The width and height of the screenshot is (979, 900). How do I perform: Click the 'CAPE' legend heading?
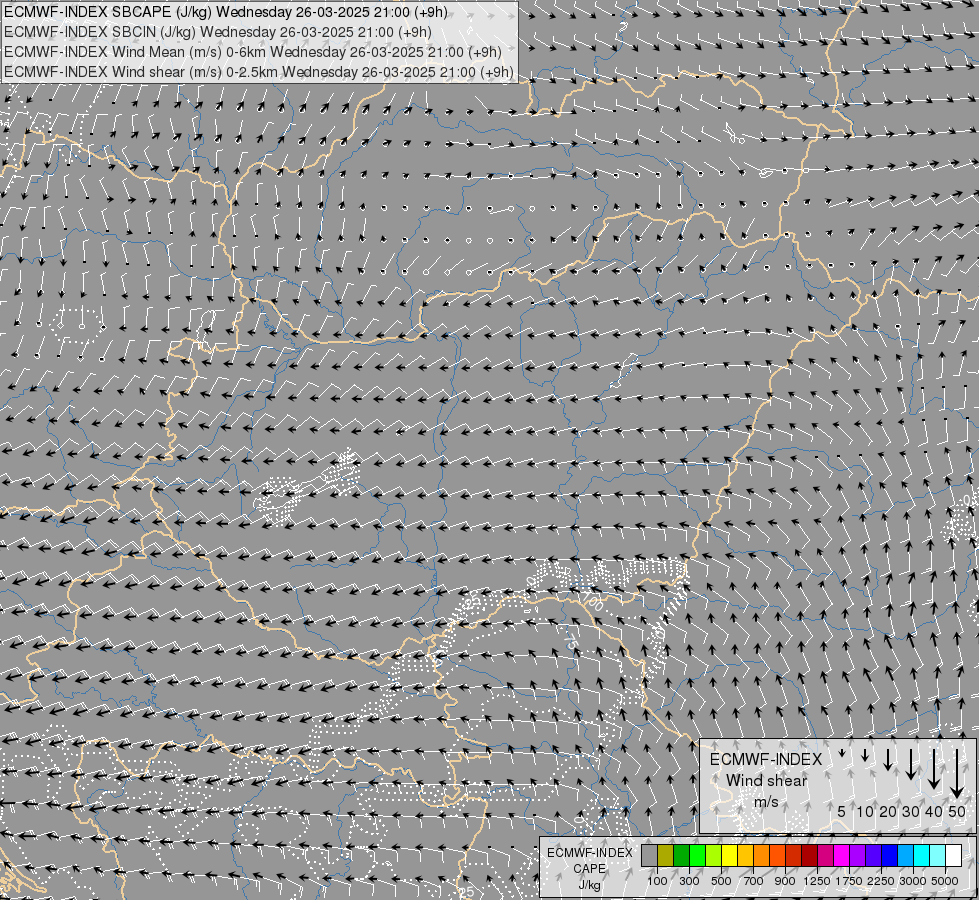(589, 869)
